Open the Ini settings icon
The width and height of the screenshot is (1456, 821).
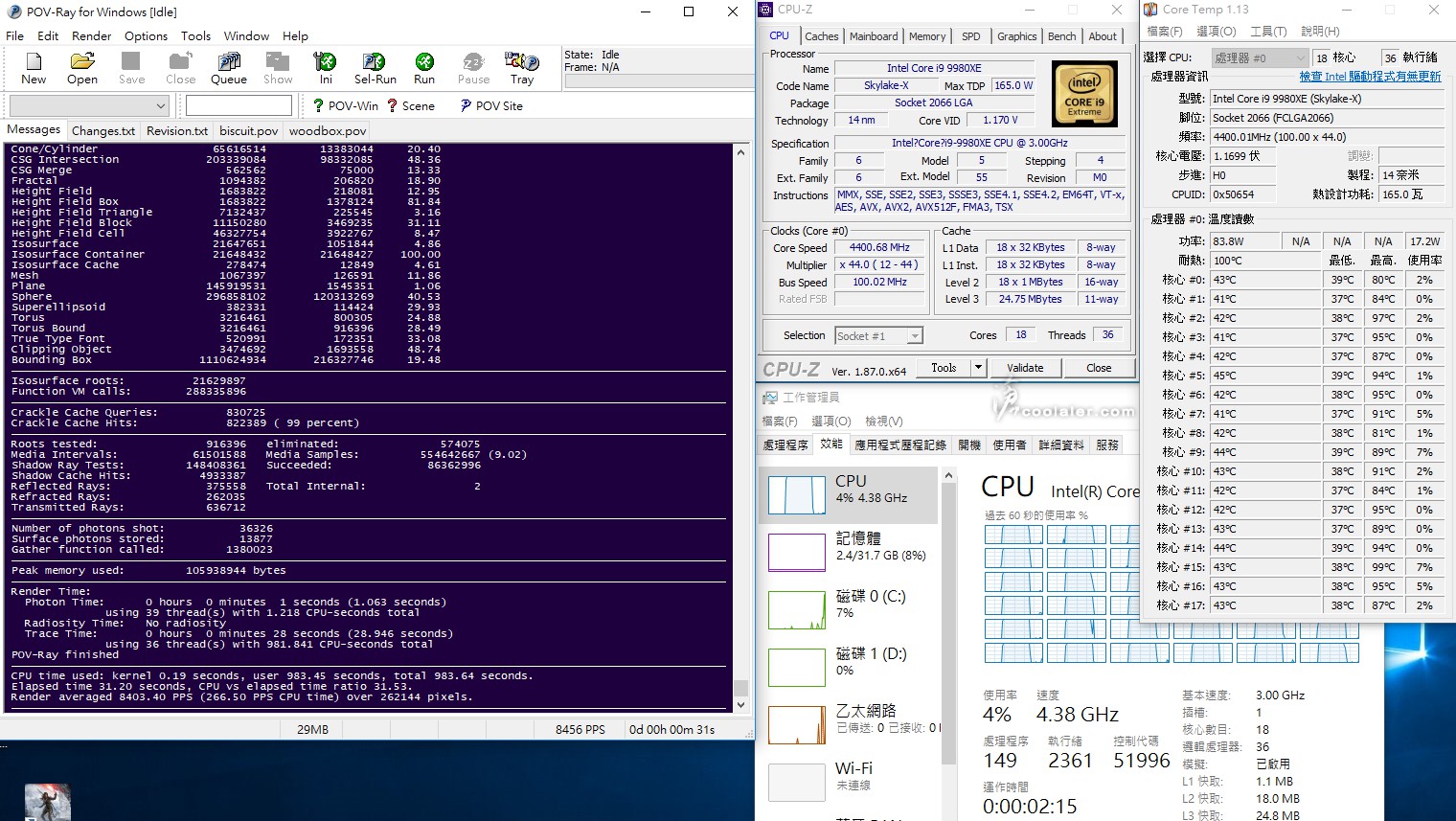tap(325, 68)
